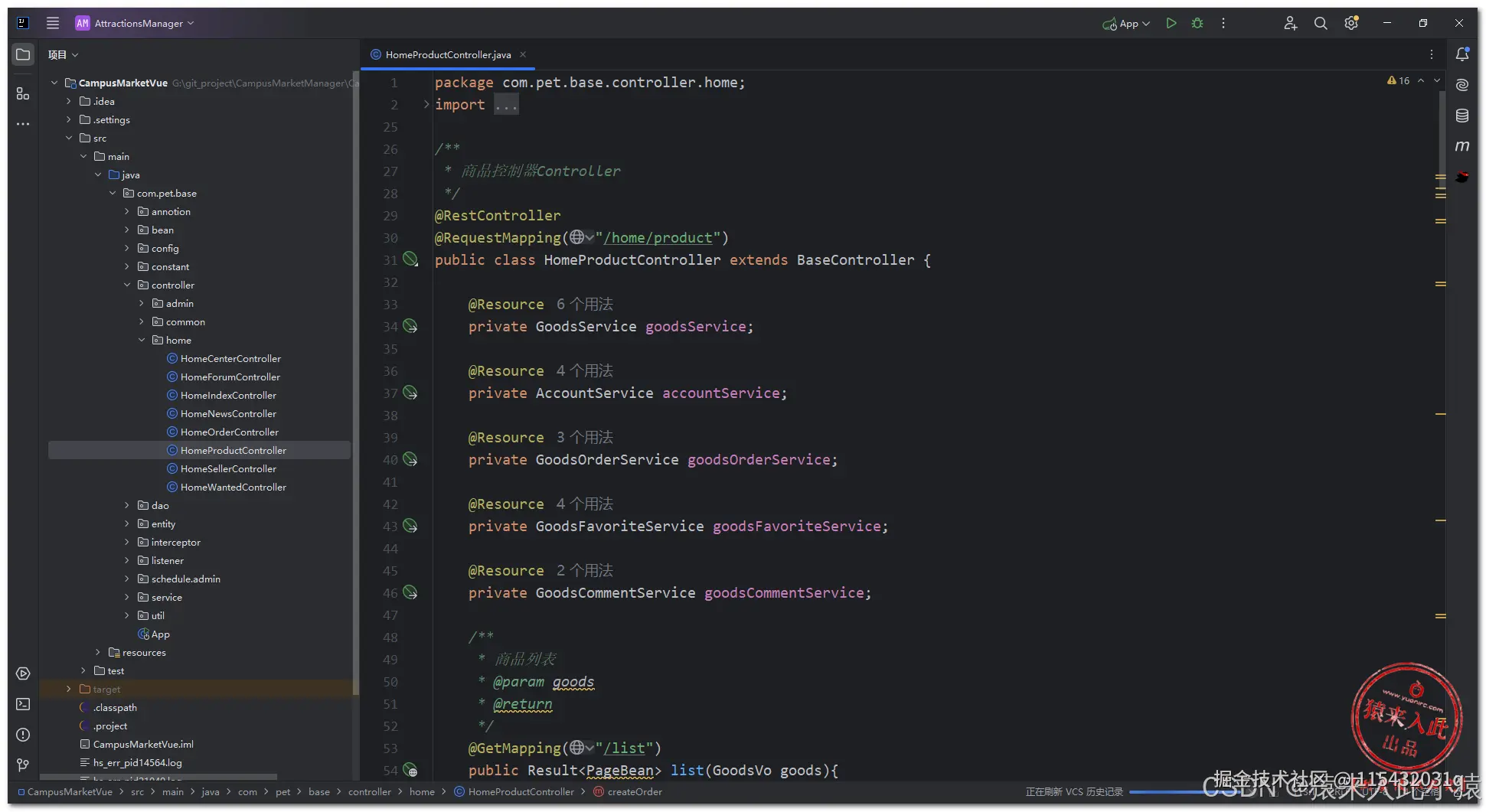Image resolution: width=1486 pixels, height=812 pixels.
Task: Expand the dao package
Action: click(127, 505)
